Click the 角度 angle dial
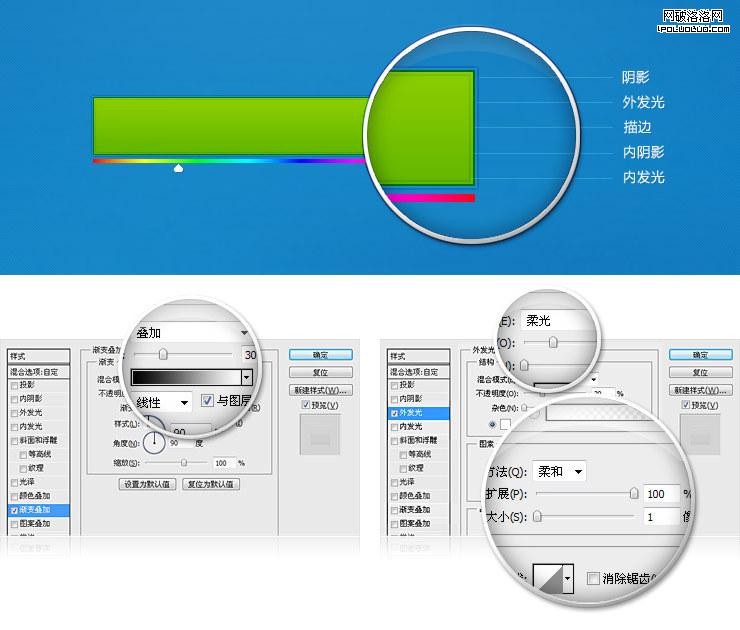 [154, 443]
